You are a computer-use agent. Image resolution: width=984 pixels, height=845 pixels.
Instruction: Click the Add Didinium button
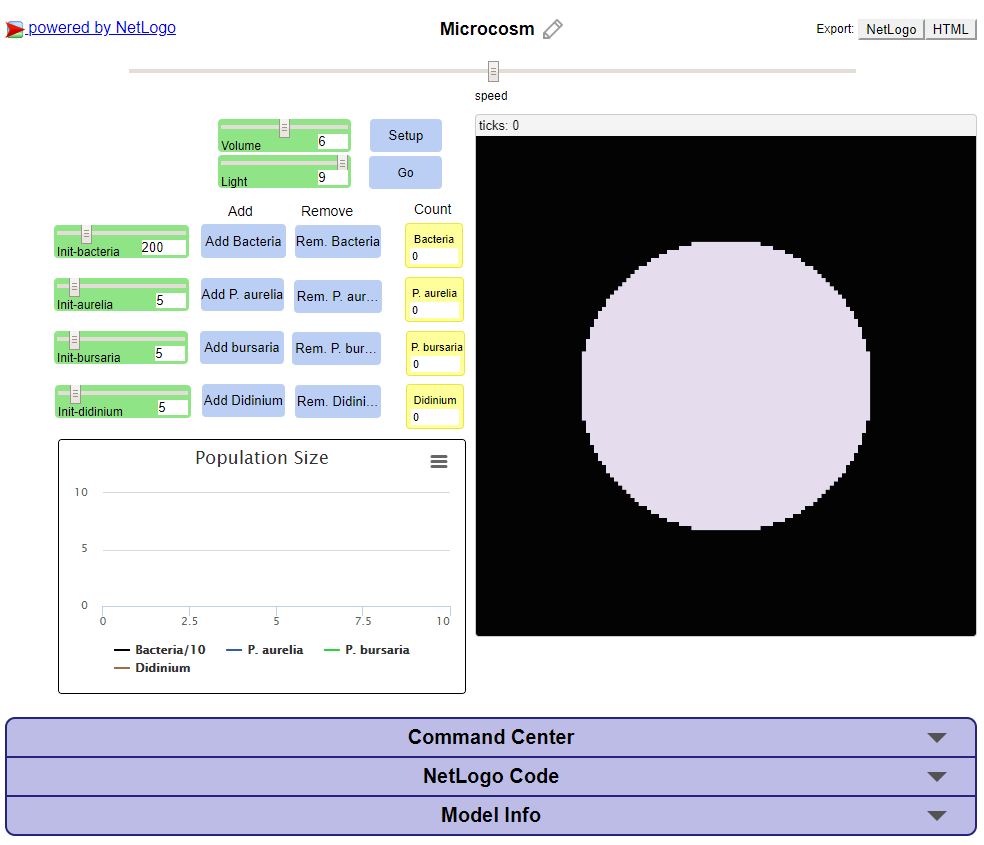tap(243, 401)
